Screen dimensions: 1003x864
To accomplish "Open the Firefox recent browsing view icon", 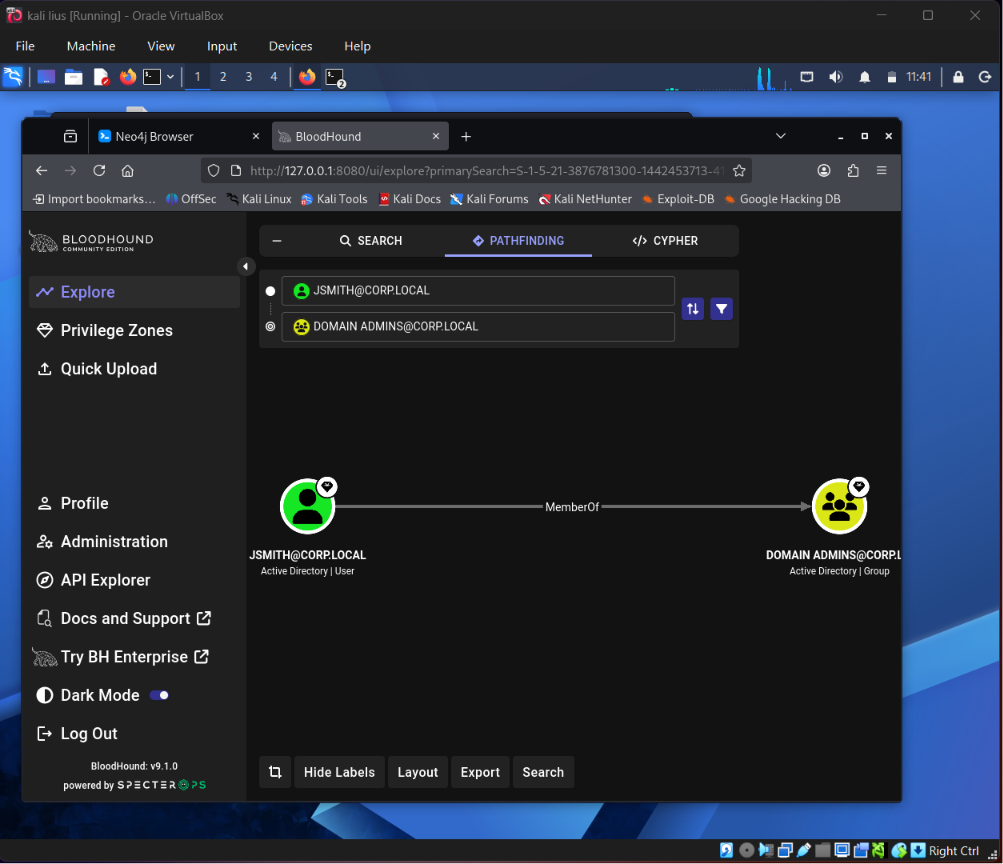I will click(70, 136).
